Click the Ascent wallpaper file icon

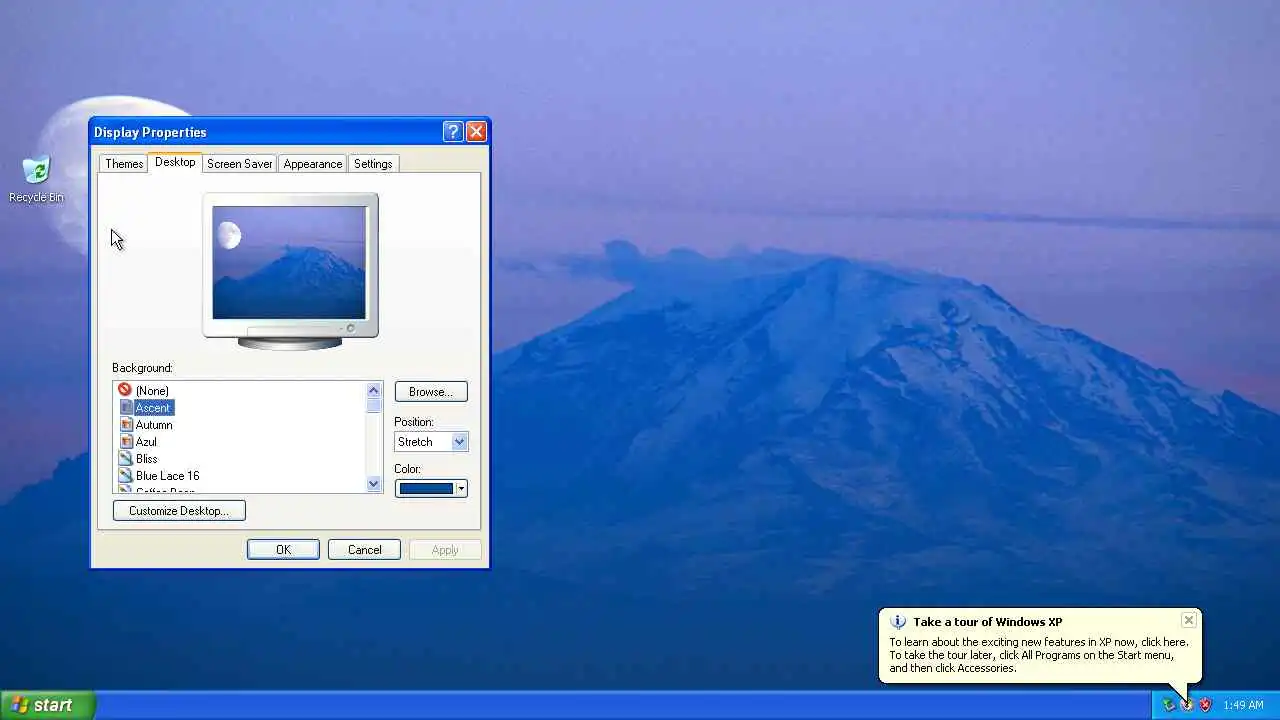point(126,407)
